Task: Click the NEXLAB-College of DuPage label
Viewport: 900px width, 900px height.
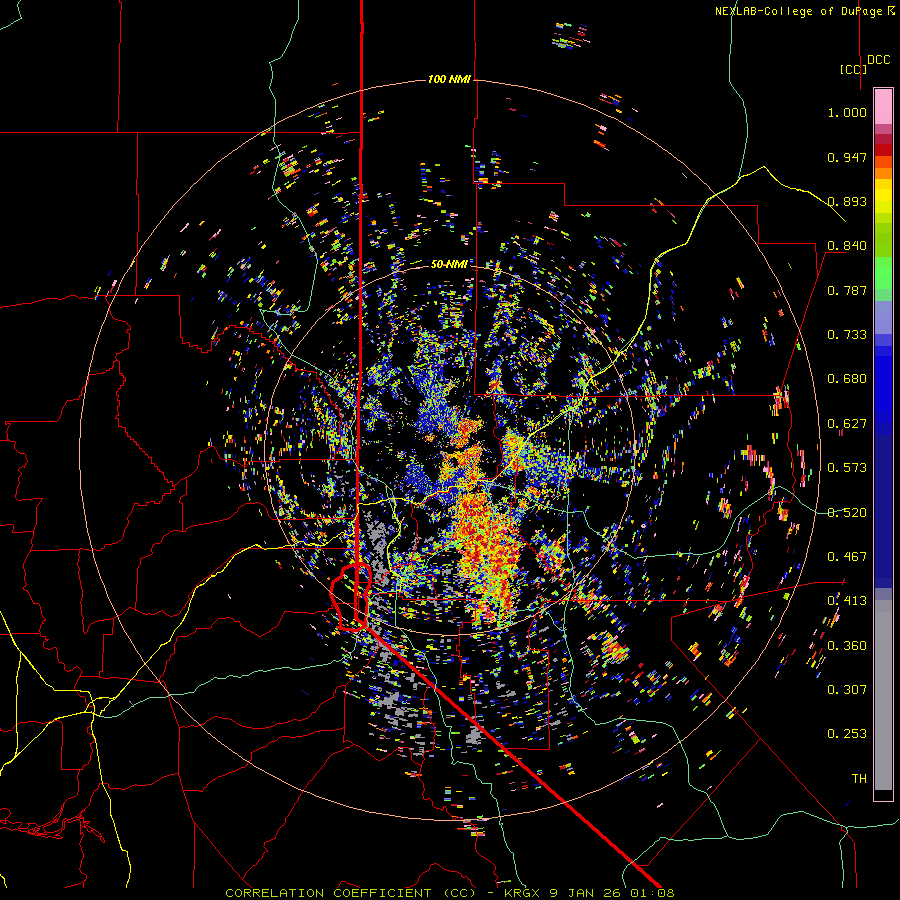Action: (x=805, y=11)
